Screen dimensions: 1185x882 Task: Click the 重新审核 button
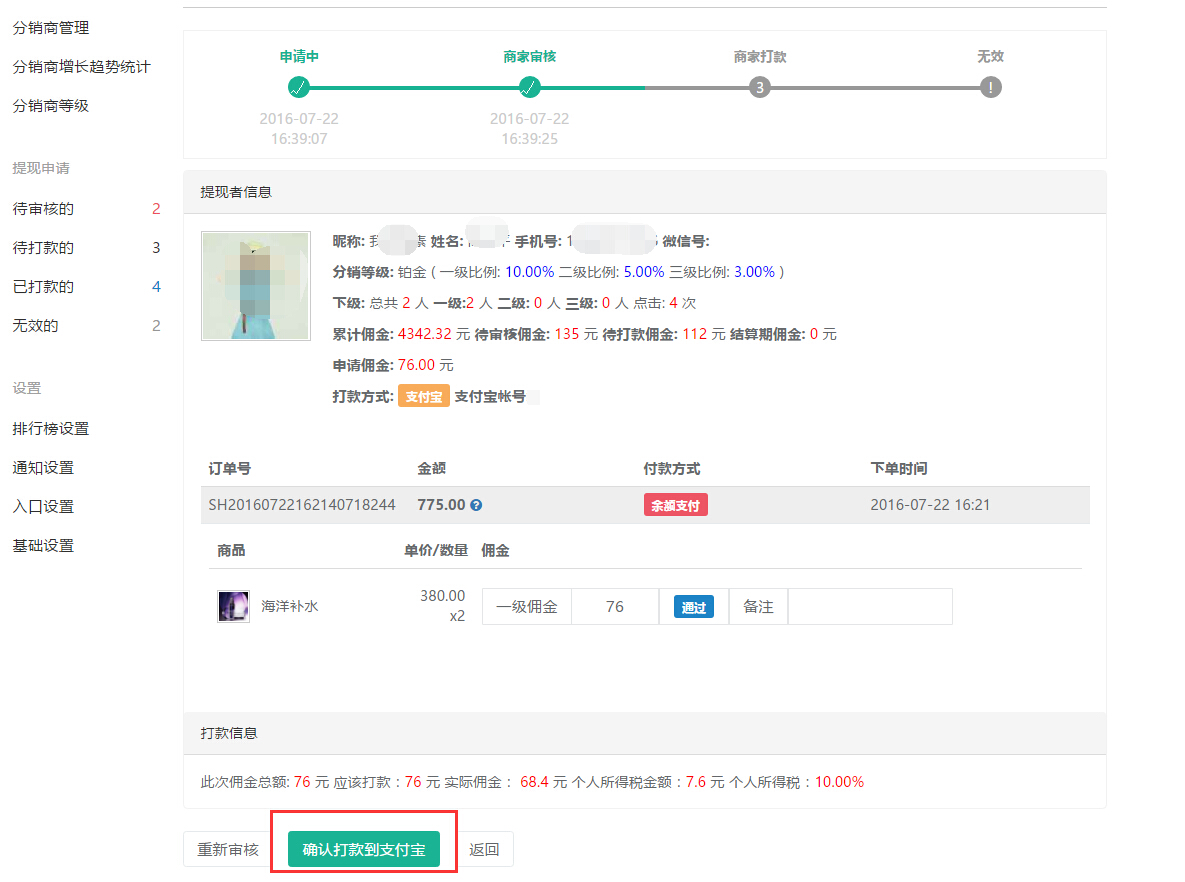click(x=228, y=849)
